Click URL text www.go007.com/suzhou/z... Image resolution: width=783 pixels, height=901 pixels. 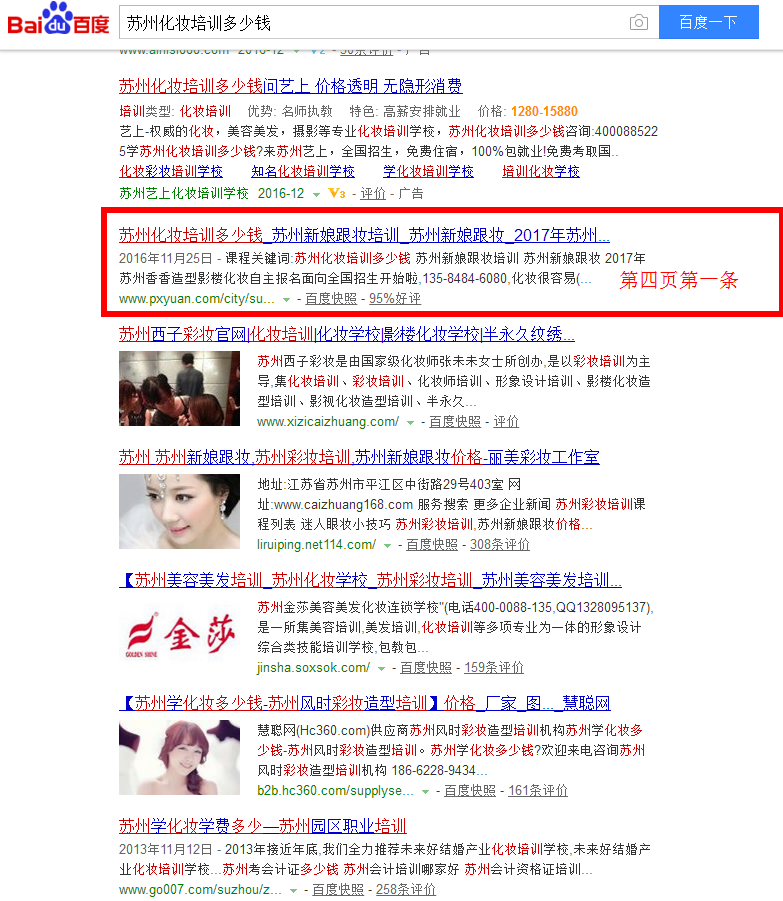pyautogui.click(x=200, y=890)
